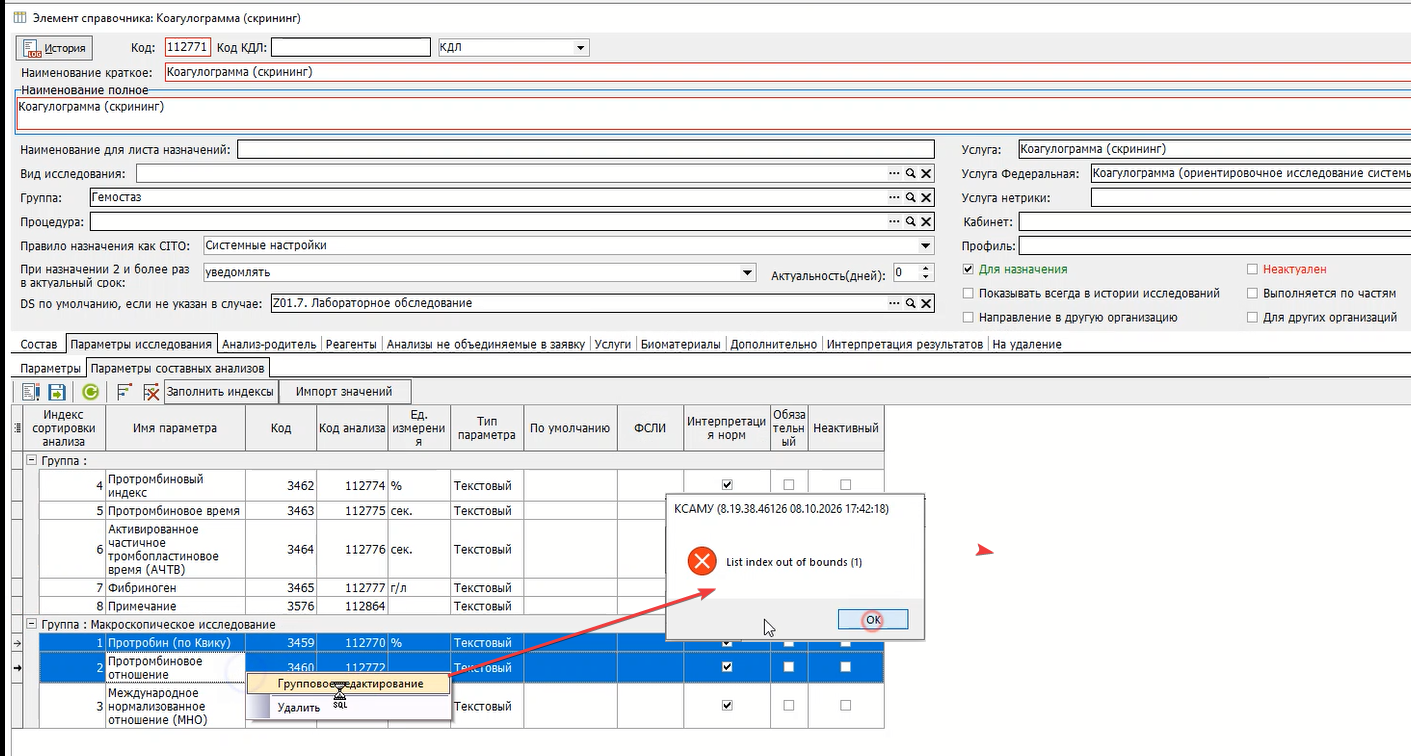Image resolution: width=1411 pixels, height=756 pixels.
Task: Open Вид исследования lookup with ellipsis
Action: (x=895, y=174)
